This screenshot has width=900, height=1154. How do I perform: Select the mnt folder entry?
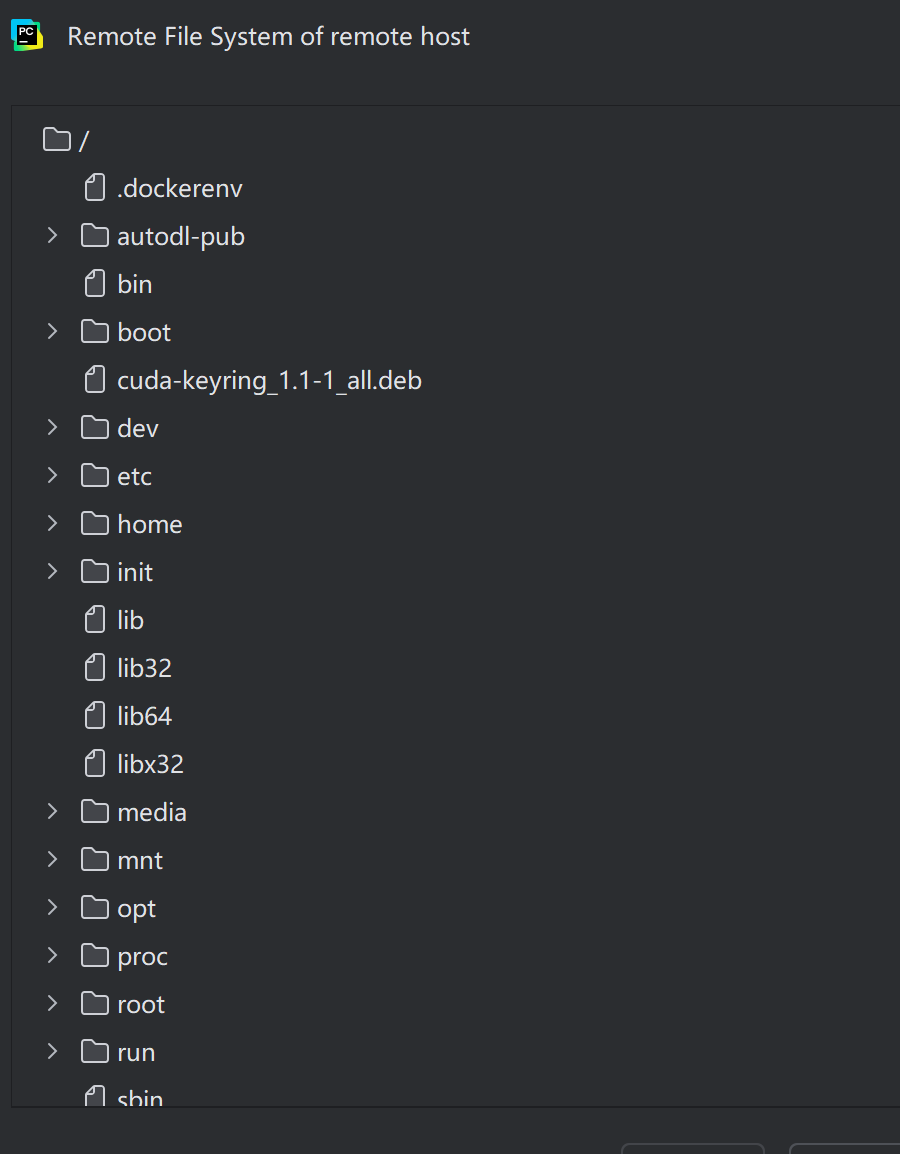(x=139, y=859)
